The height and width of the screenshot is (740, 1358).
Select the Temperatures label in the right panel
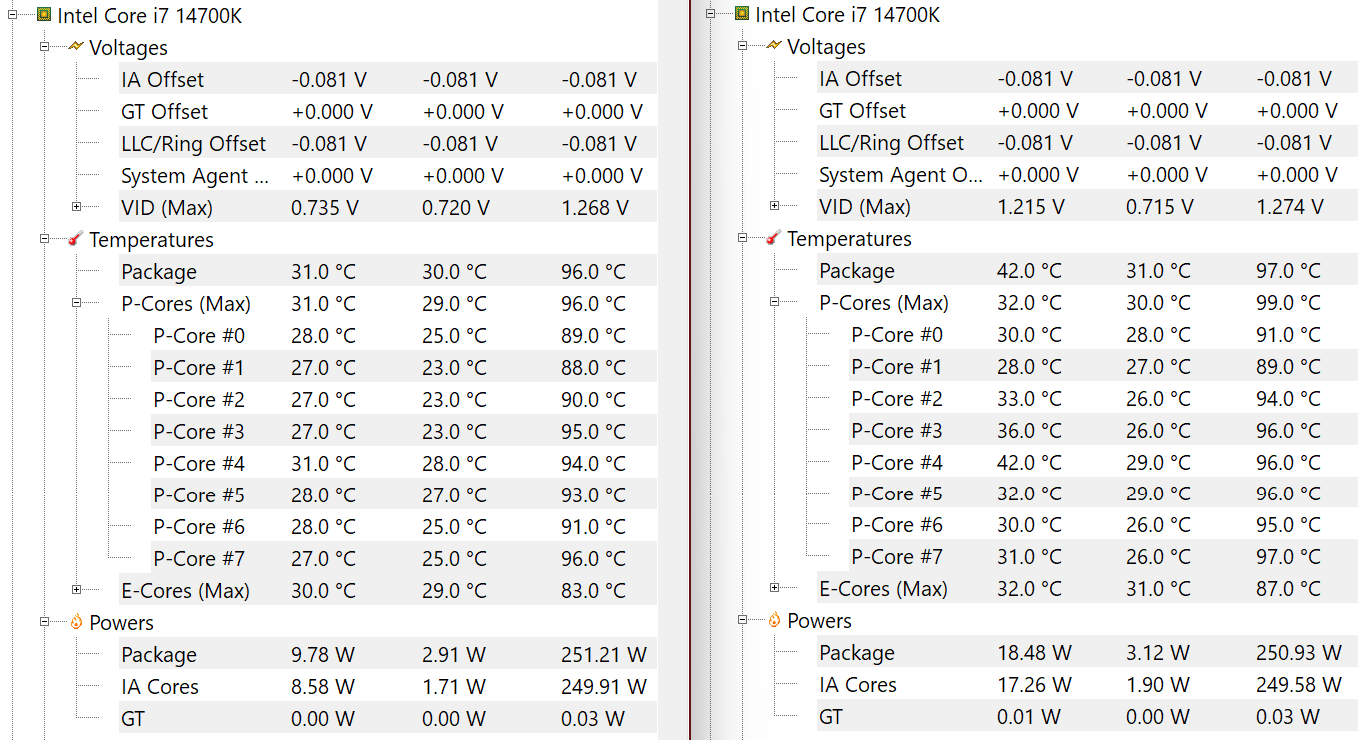849,239
